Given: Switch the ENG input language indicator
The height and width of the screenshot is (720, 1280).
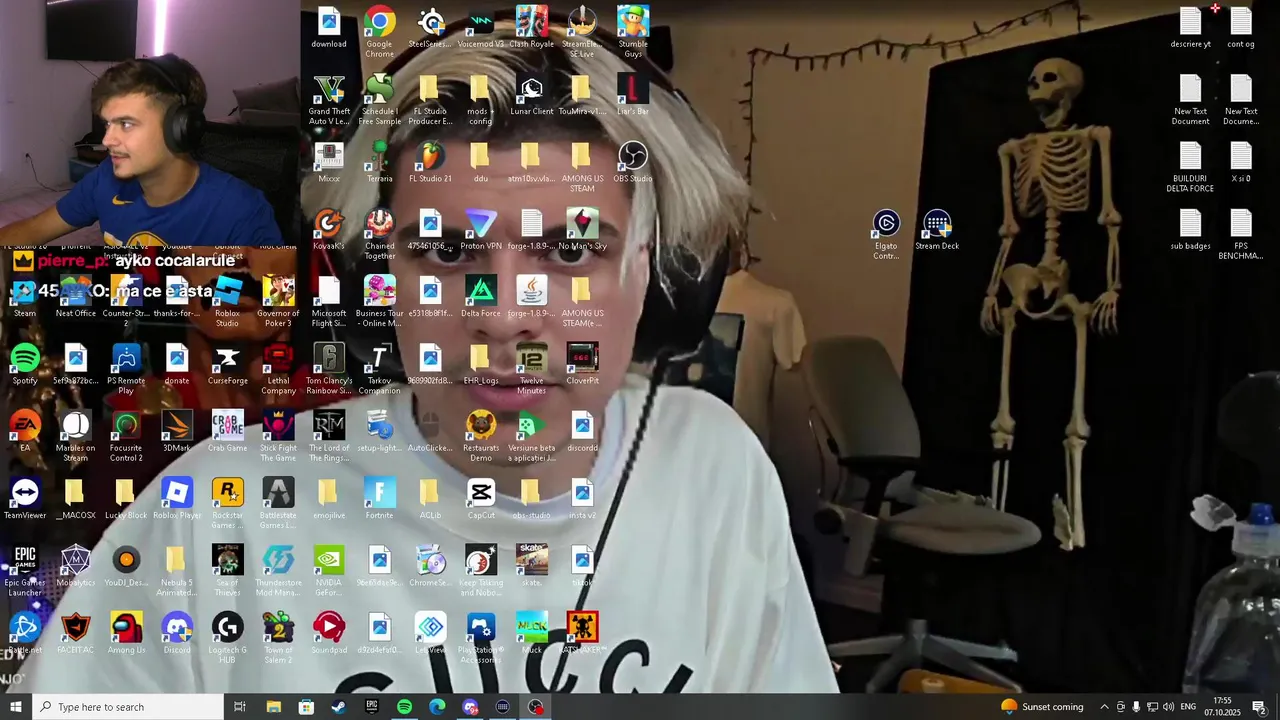Looking at the screenshot, I should click(1188, 707).
